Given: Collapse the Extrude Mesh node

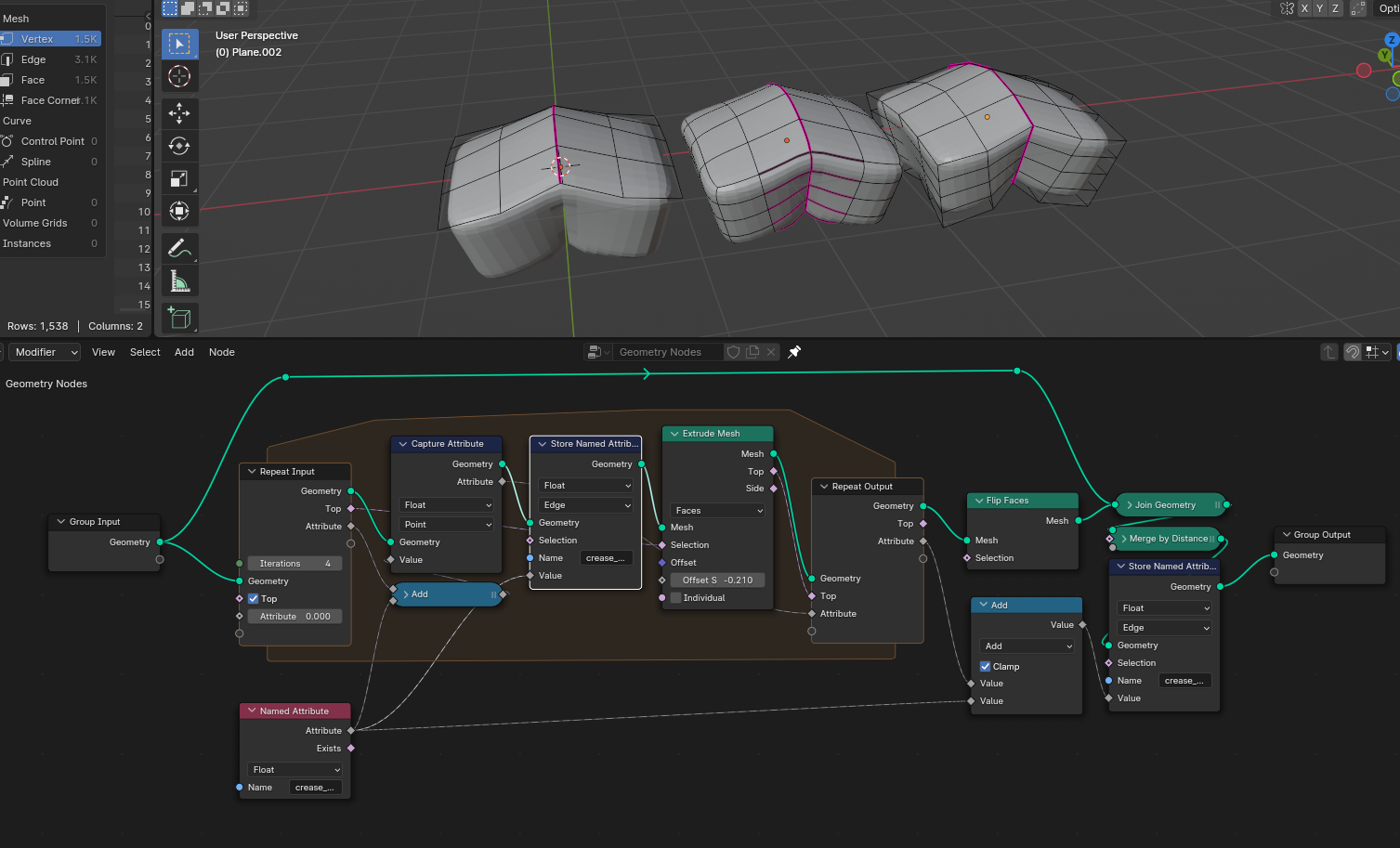Looking at the screenshot, I should [x=674, y=434].
